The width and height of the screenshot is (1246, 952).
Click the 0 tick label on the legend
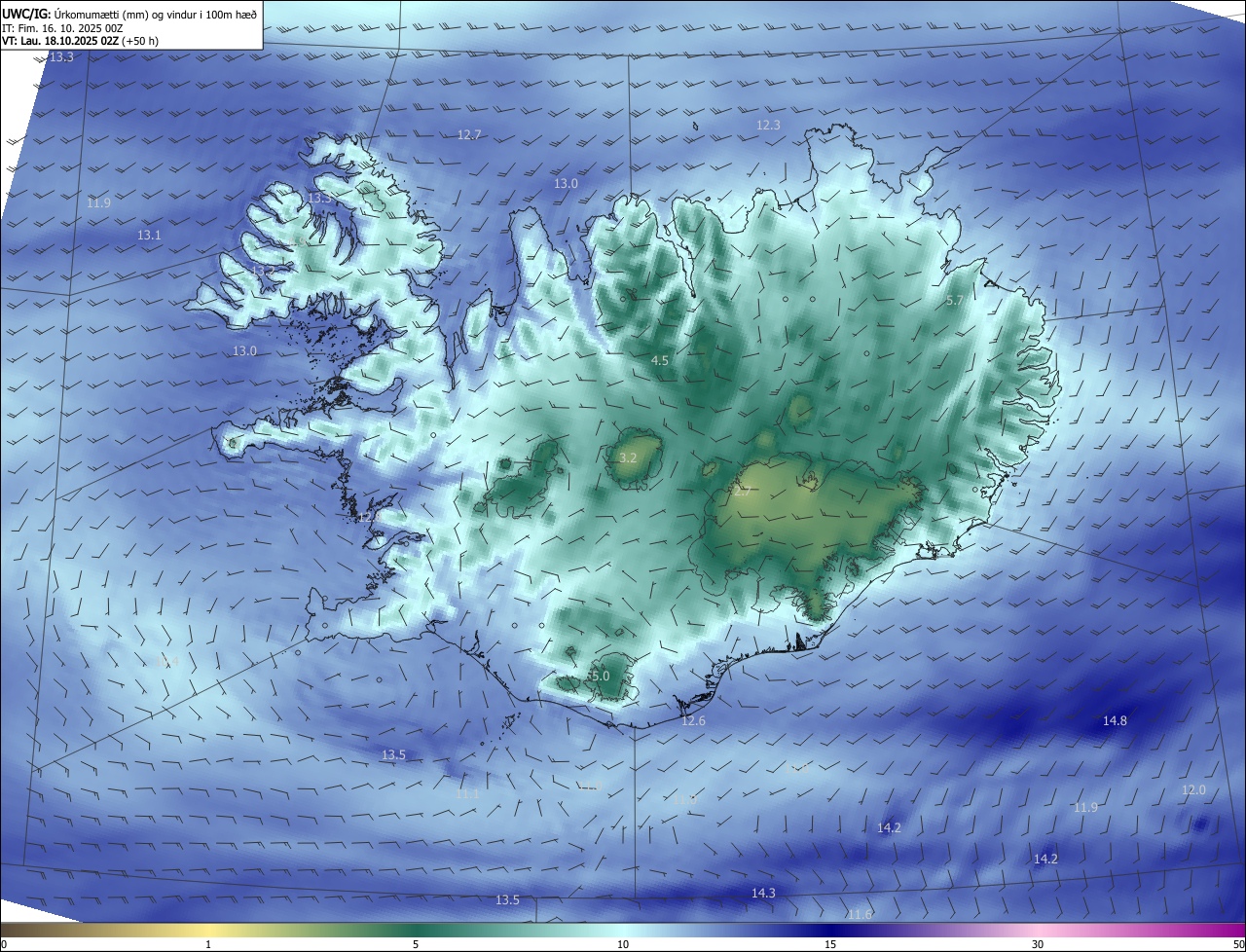coord(3,944)
